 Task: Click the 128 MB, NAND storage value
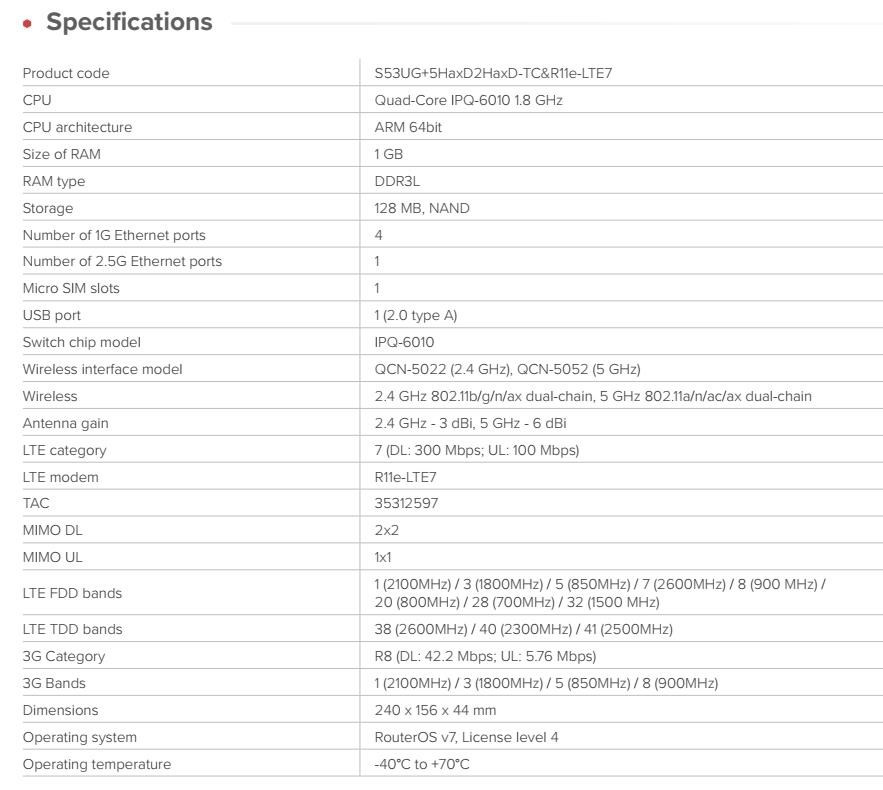(422, 208)
